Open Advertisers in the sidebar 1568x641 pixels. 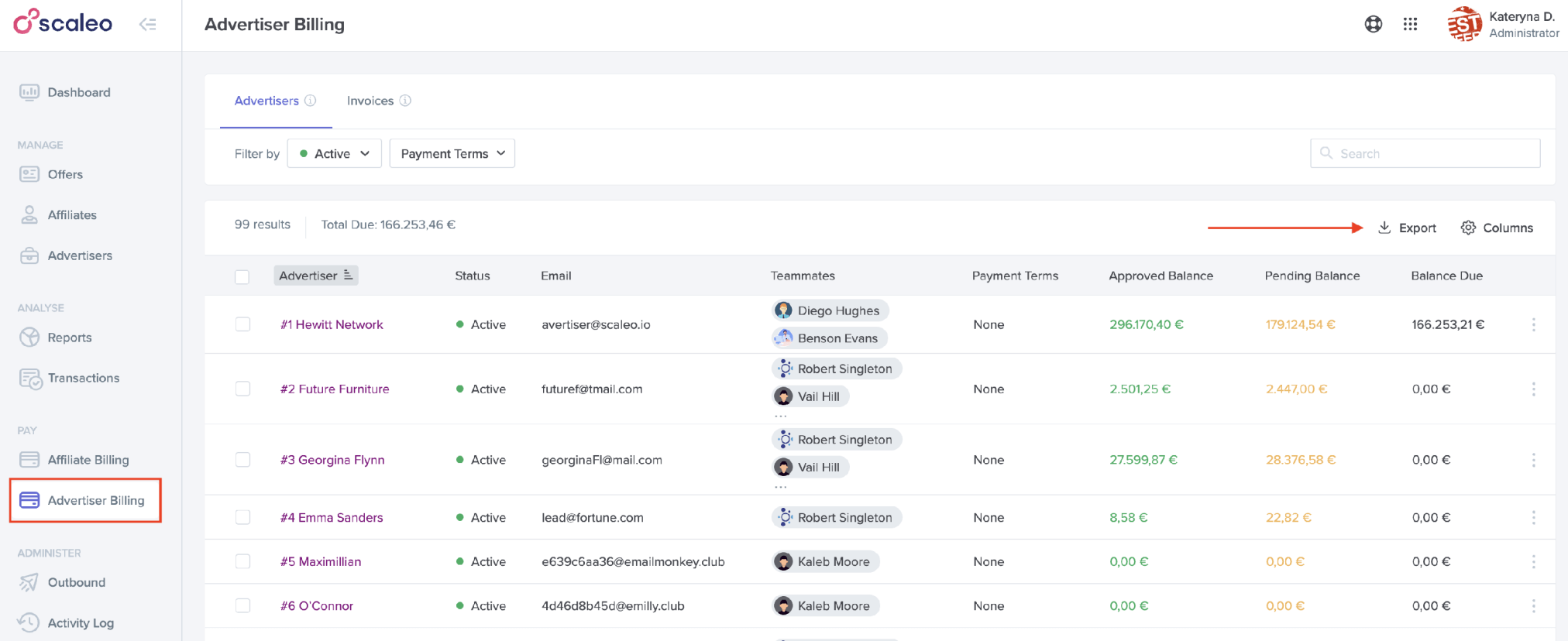(x=66, y=255)
